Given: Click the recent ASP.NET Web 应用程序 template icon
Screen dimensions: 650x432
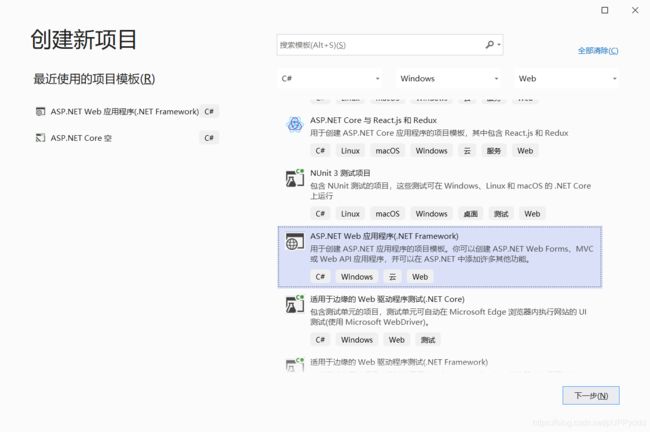Looking at the screenshot, I should 40,112.
